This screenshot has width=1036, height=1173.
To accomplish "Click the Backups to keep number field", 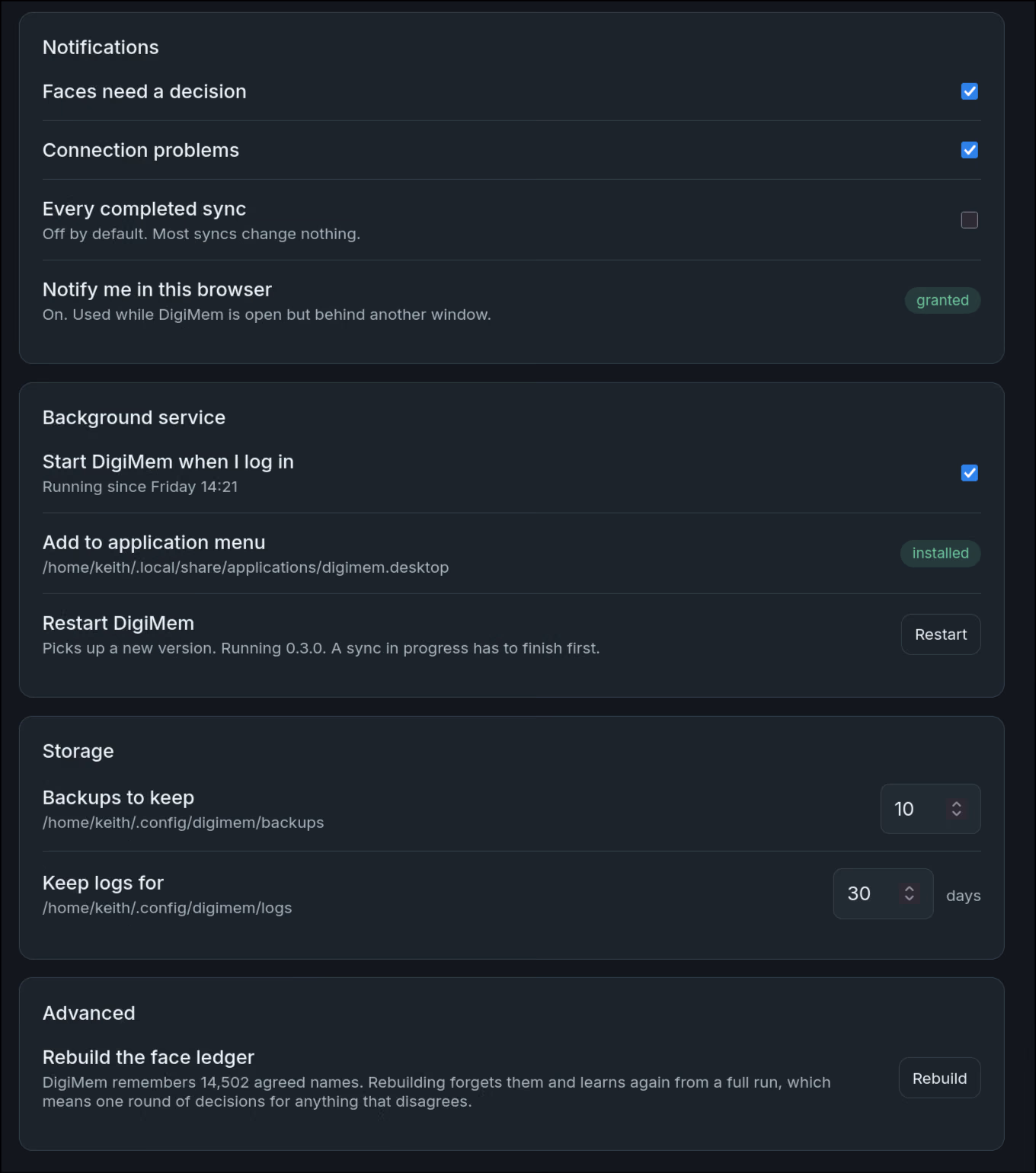I will (x=930, y=809).
